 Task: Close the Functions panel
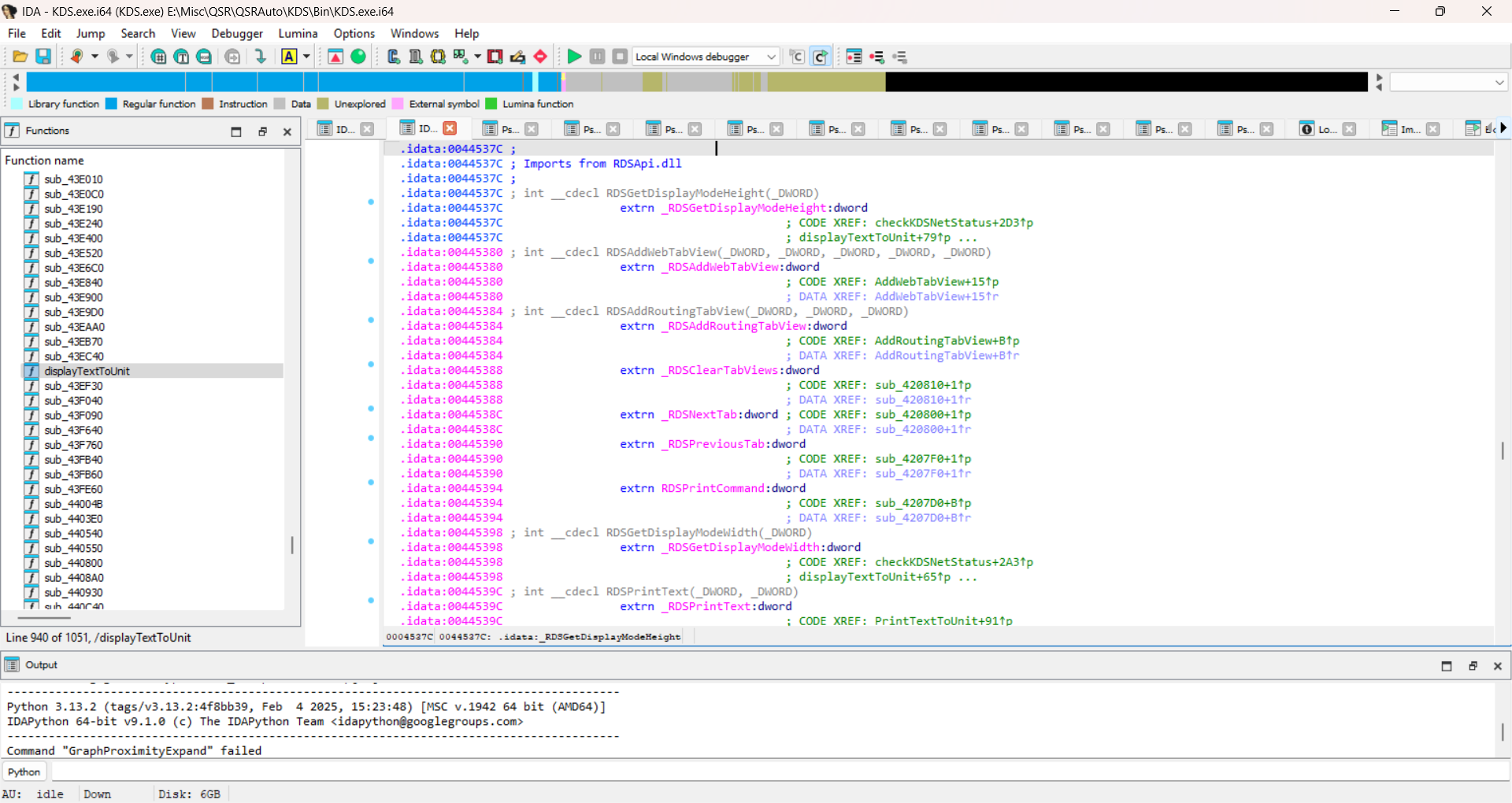tap(287, 131)
